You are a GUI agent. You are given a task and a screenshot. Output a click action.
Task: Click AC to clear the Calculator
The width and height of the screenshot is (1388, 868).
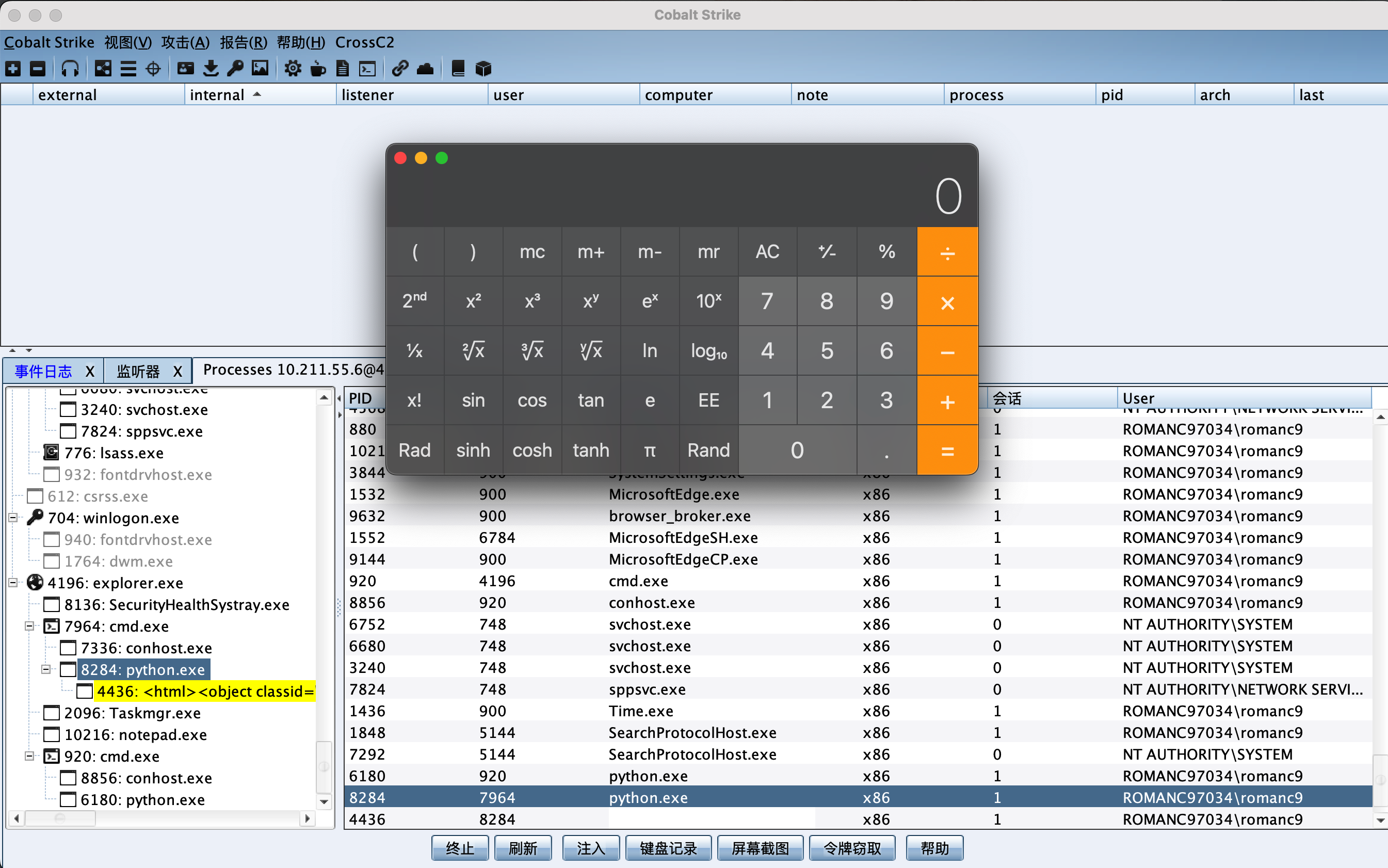pyautogui.click(x=767, y=251)
